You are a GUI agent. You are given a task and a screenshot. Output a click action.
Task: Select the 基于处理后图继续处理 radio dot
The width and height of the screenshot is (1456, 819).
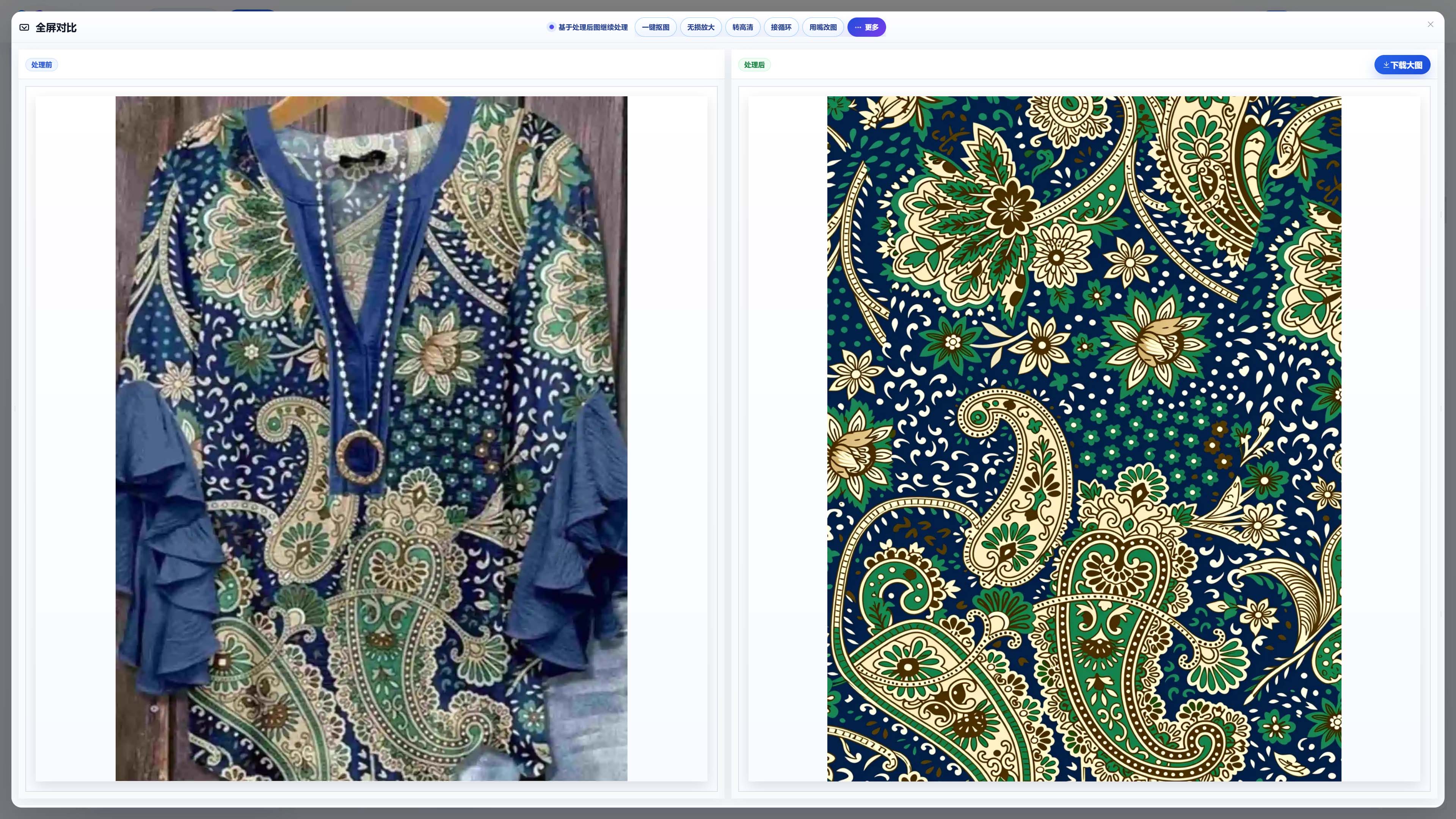(551, 27)
